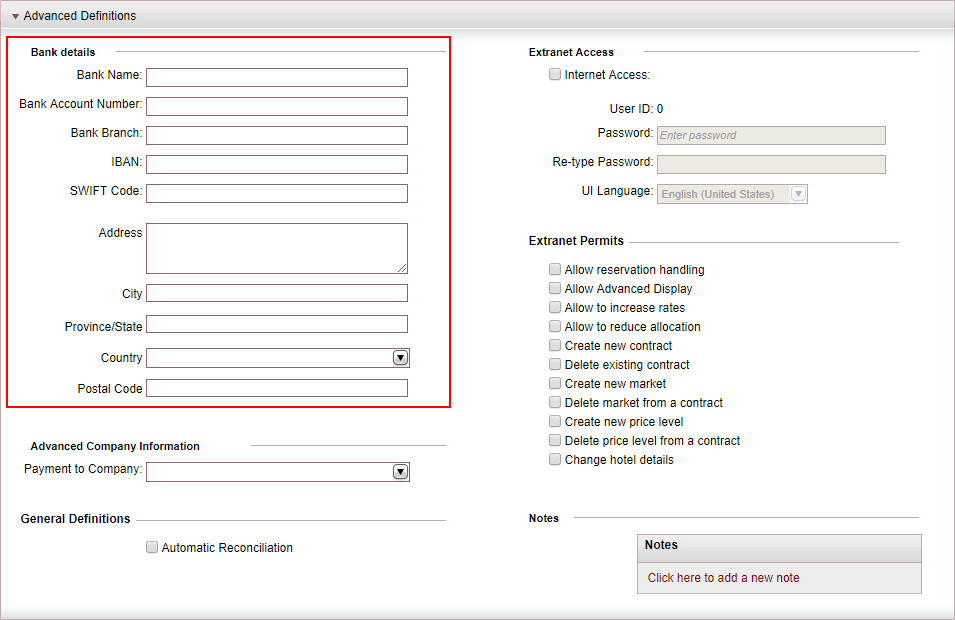This screenshot has height=620, width=955.
Task: Click the Postal Code field
Action: coord(277,388)
